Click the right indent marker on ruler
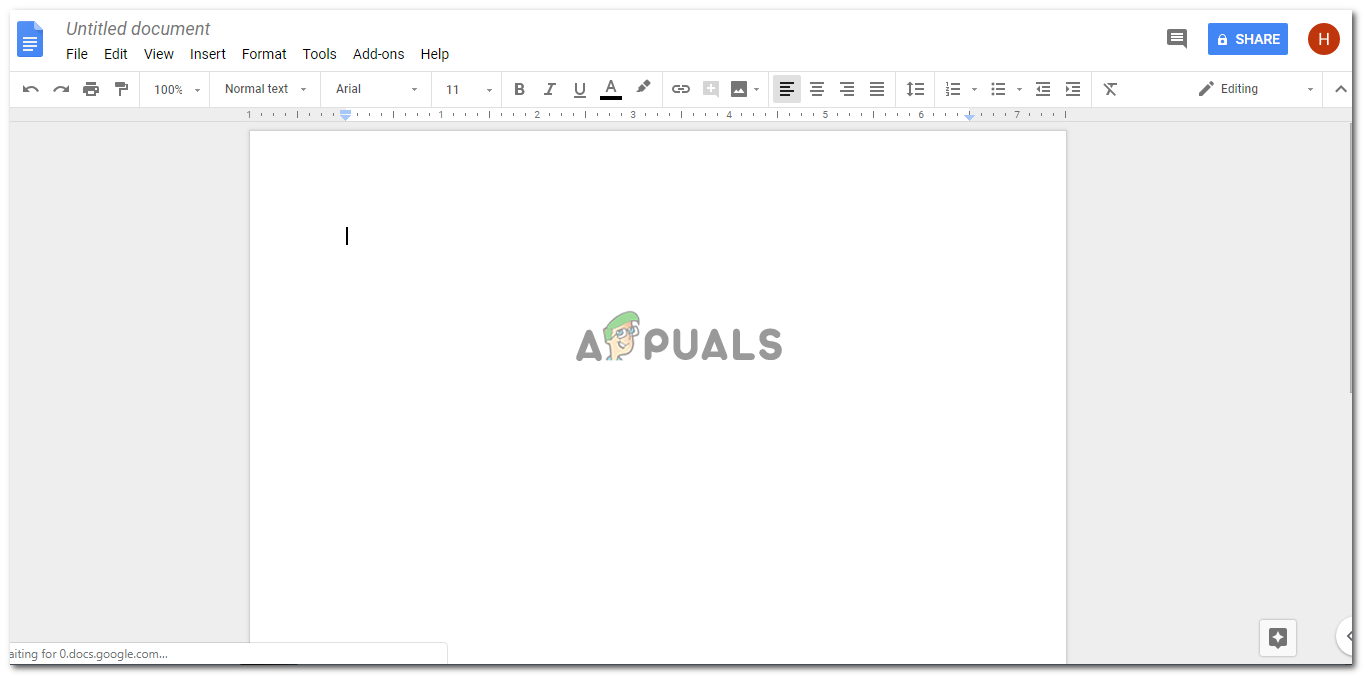1363x676 pixels. (969, 116)
